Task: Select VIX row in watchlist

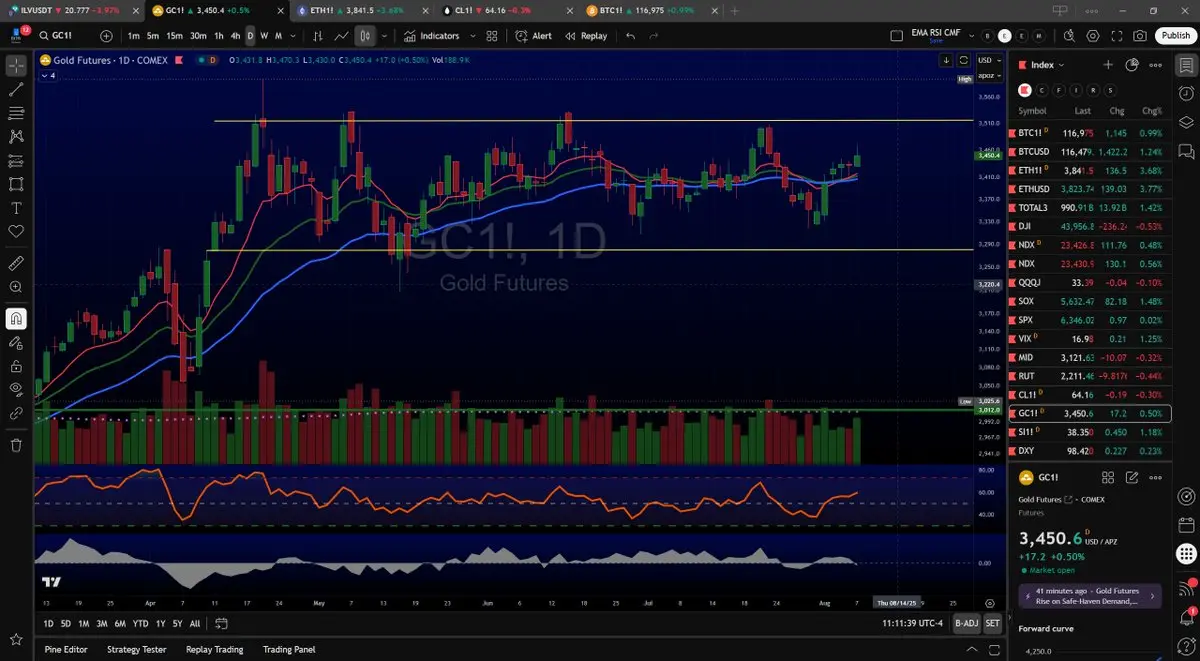Action: (x=1090, y=339)
